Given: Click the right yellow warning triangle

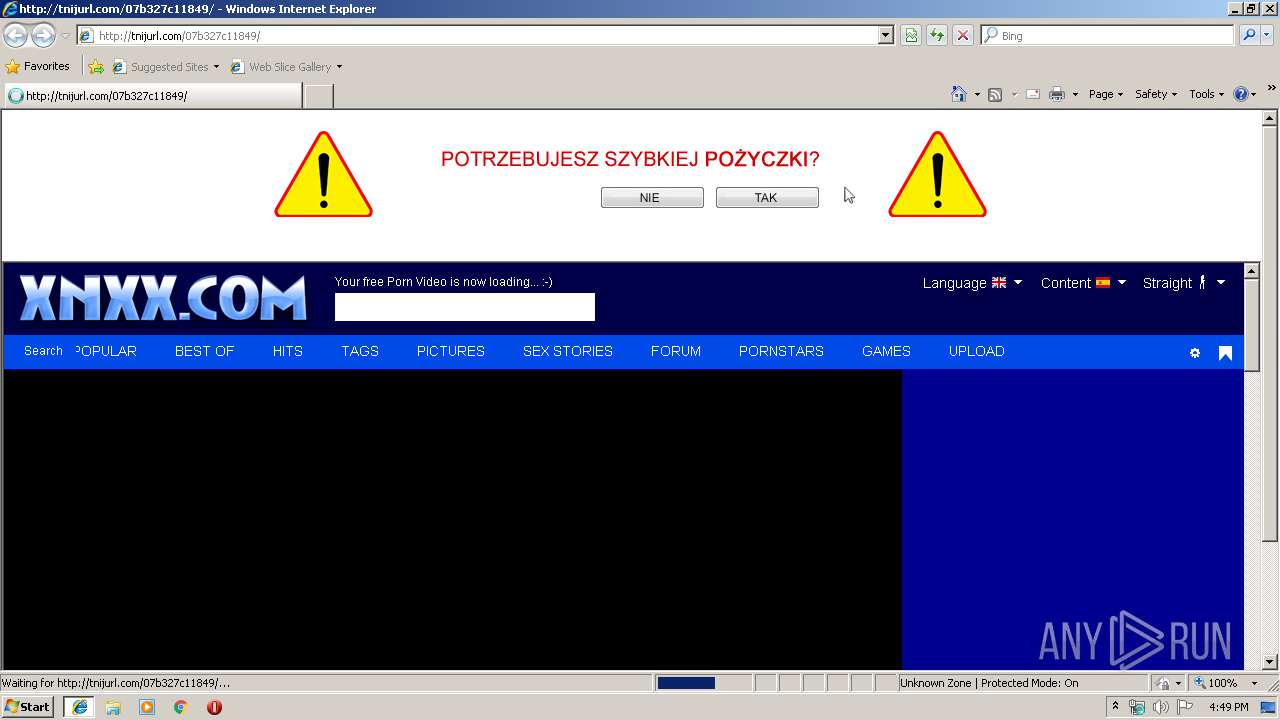Looking at the screenshot, I should [937, 175].
